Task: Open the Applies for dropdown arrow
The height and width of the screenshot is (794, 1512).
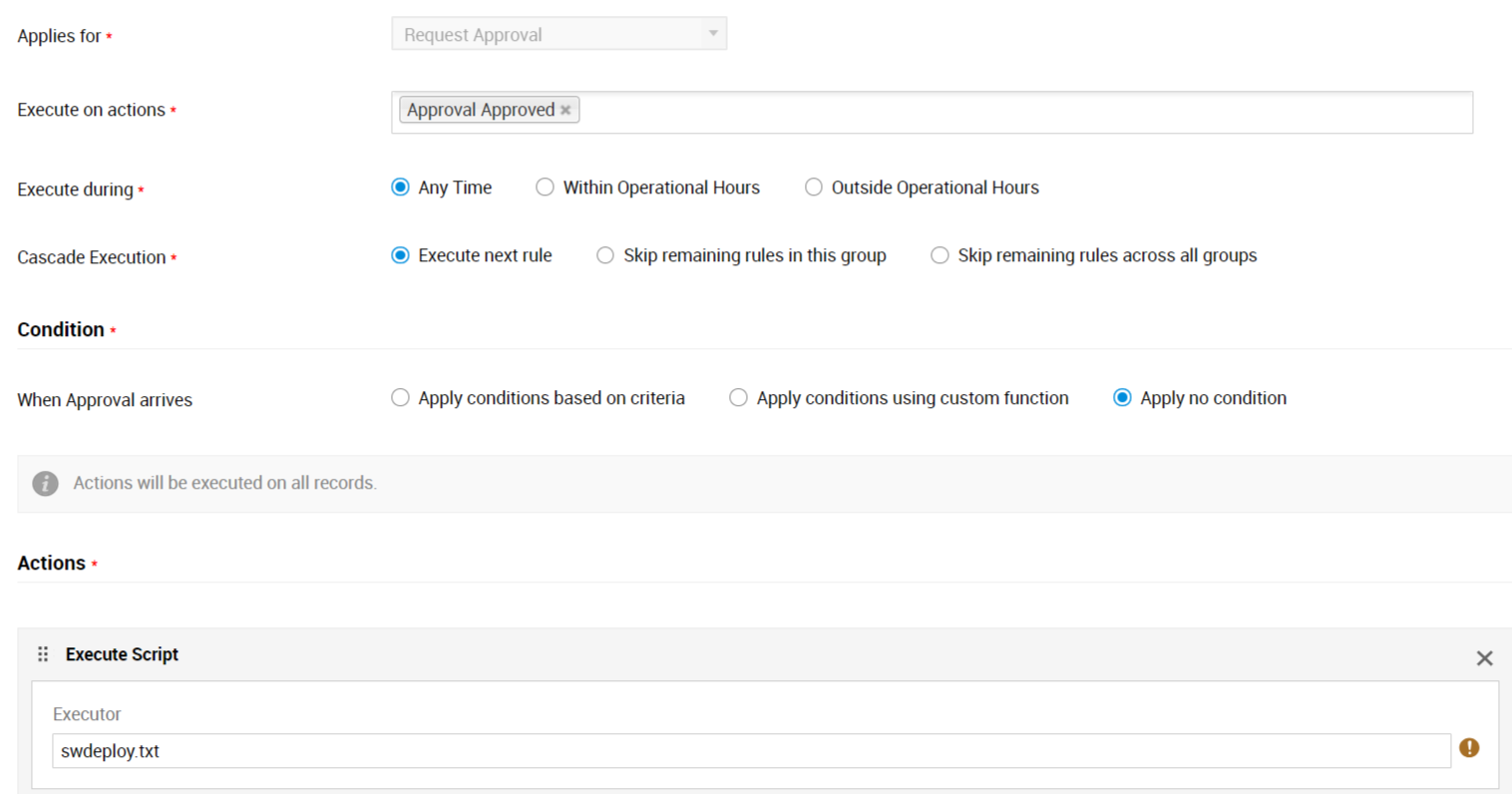Action: (x=713, y=34)
